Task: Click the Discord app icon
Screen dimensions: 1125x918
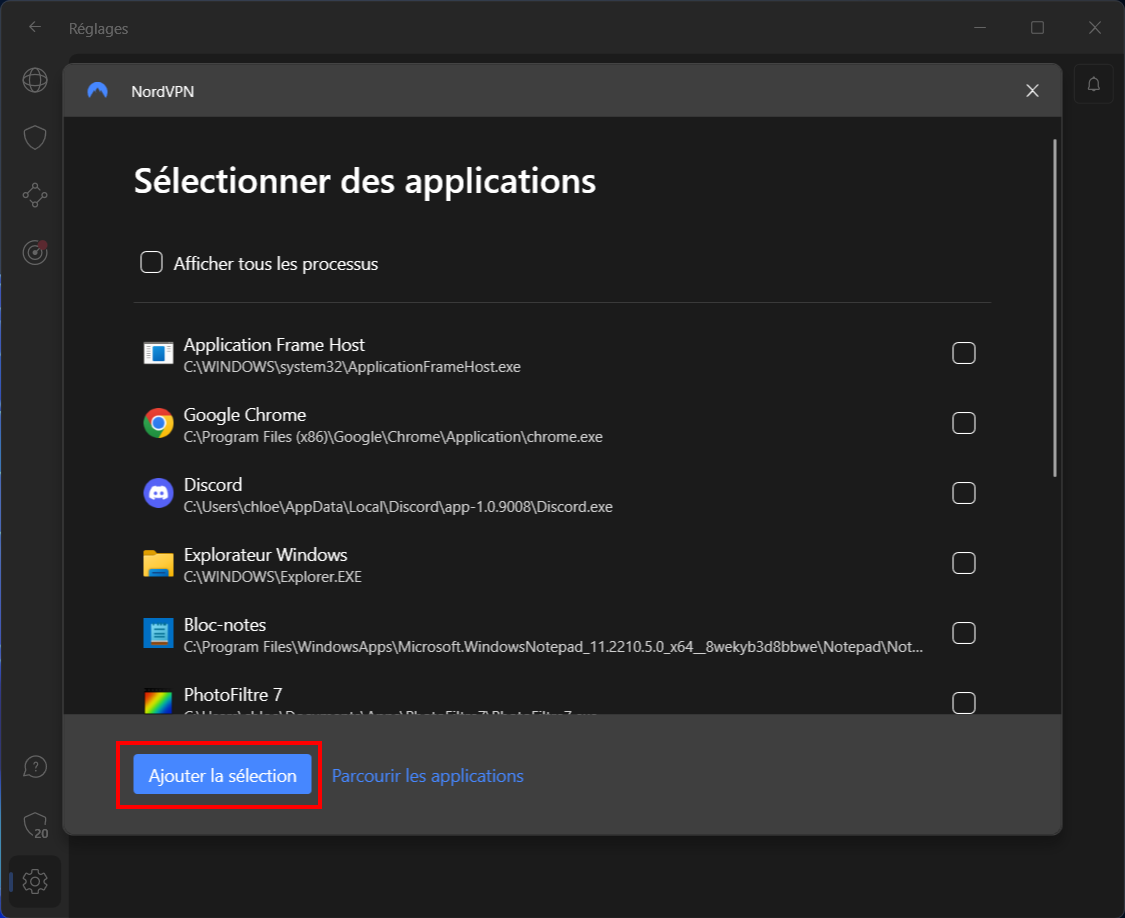Action: point(158,493)
